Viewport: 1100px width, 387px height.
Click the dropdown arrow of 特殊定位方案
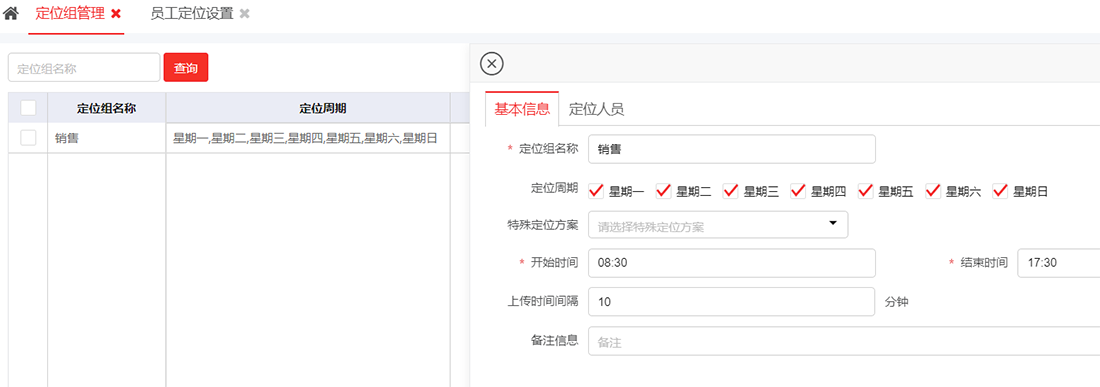[x=833, y=224]
